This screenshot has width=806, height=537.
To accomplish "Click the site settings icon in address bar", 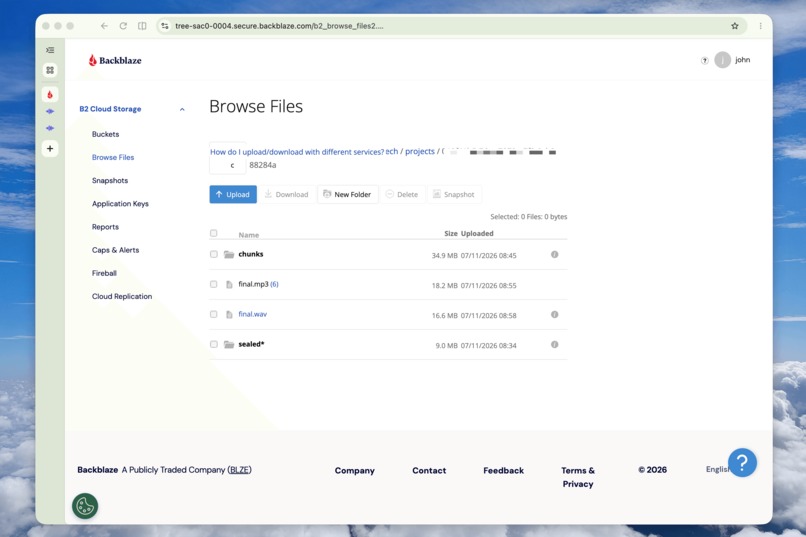I will click(164, 26).
